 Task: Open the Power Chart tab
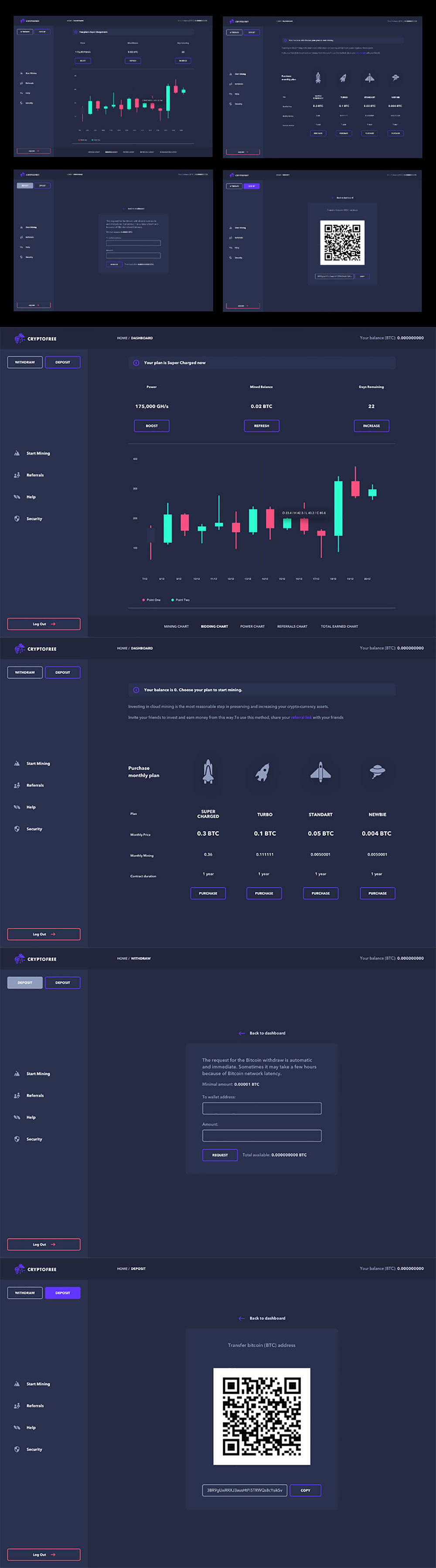coord(252,626)
